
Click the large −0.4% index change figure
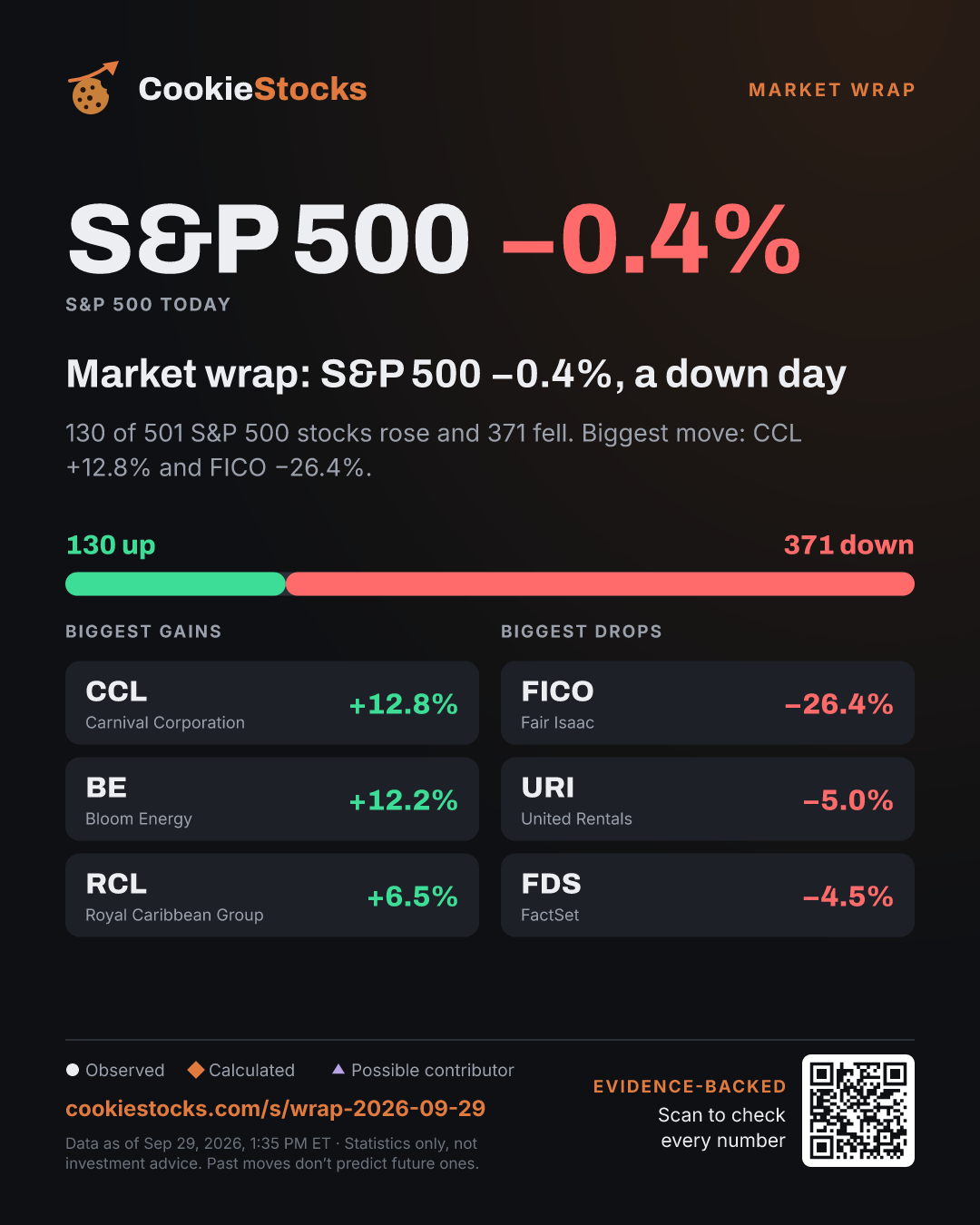pyautogui.click(x=652, y=240)
